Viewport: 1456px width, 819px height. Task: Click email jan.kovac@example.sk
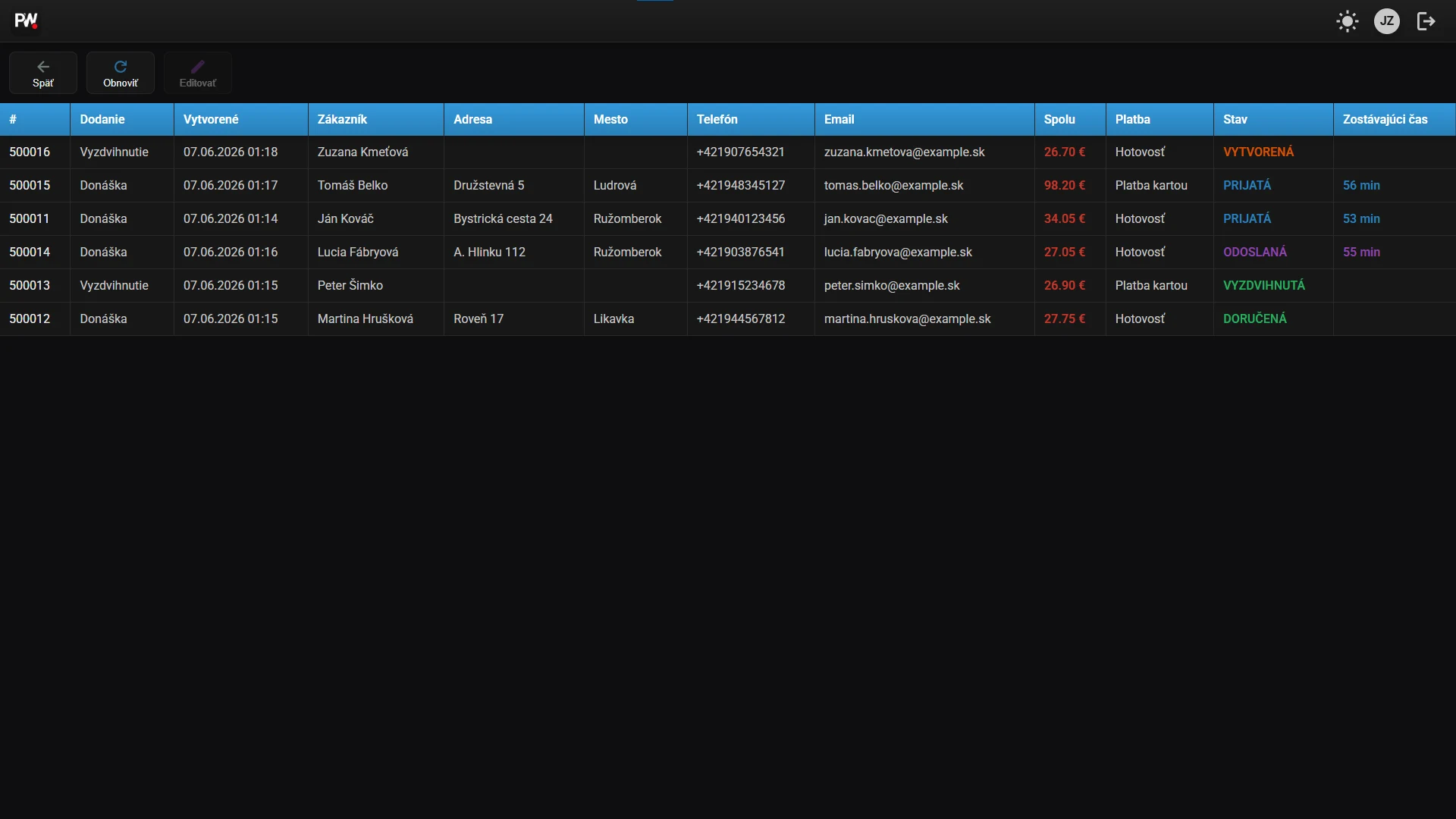pyautogui.click(x=886, y=218)
